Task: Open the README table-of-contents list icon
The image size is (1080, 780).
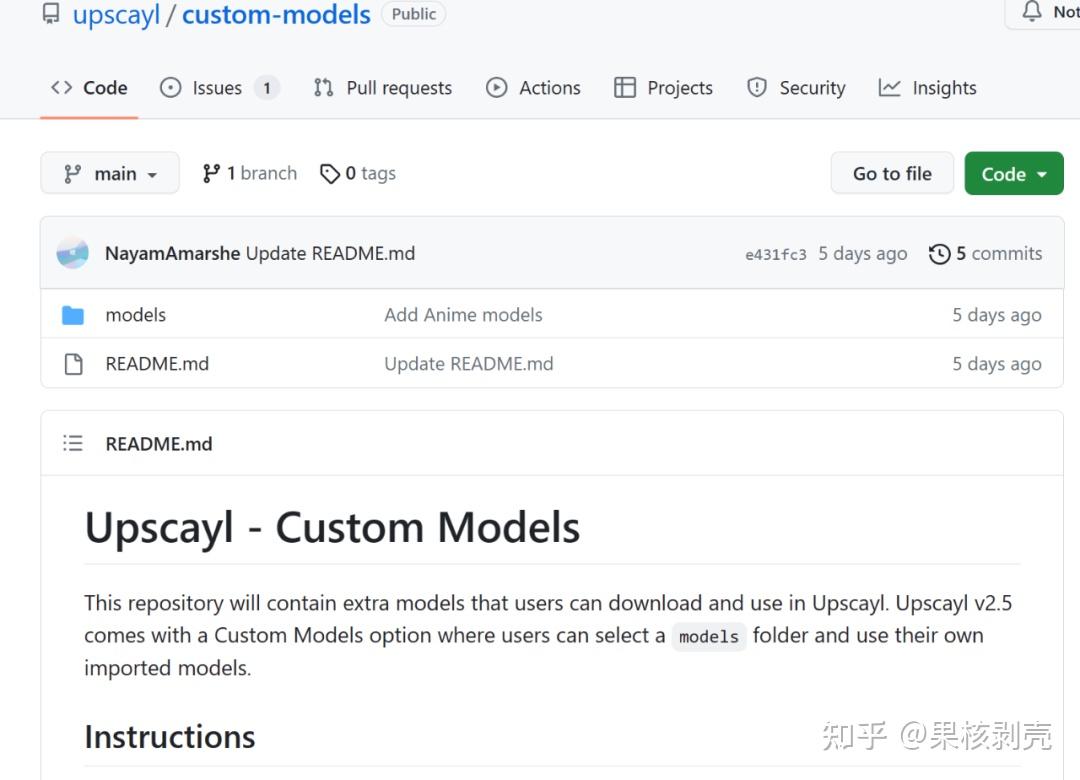Action: [x=72, y=443]
